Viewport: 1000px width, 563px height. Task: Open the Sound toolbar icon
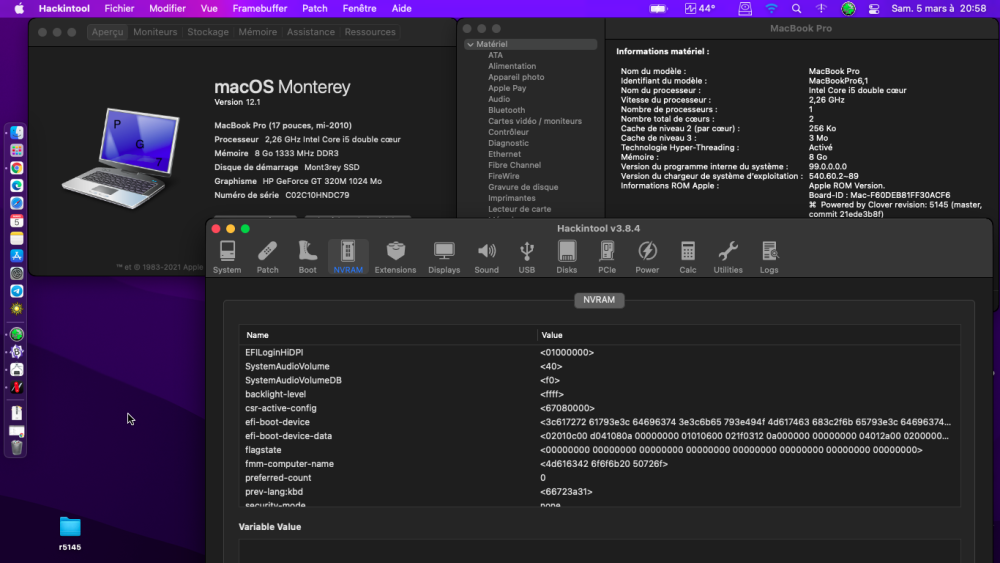tap(486, 257)
